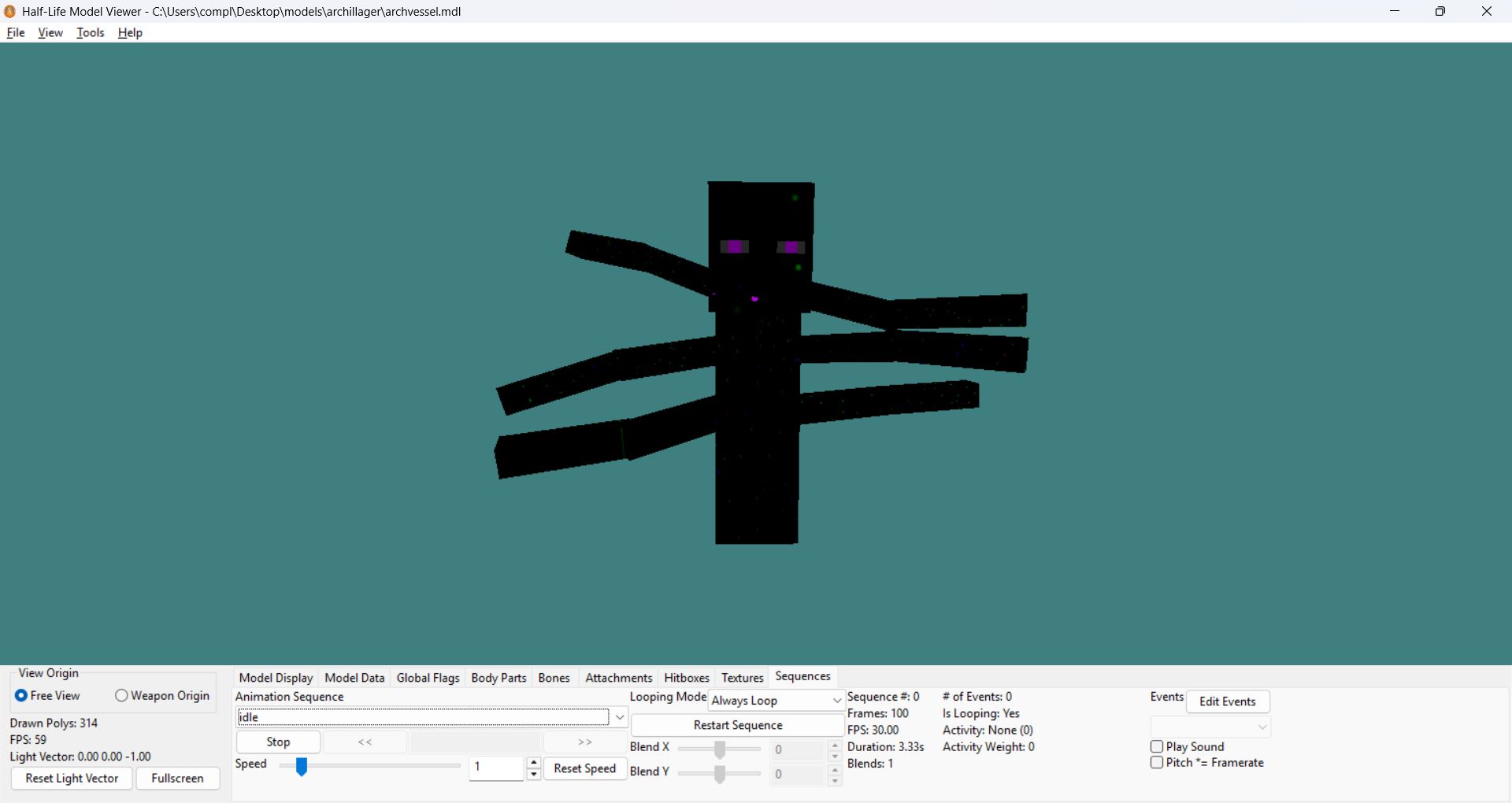Open the View menu

point(50,32)
